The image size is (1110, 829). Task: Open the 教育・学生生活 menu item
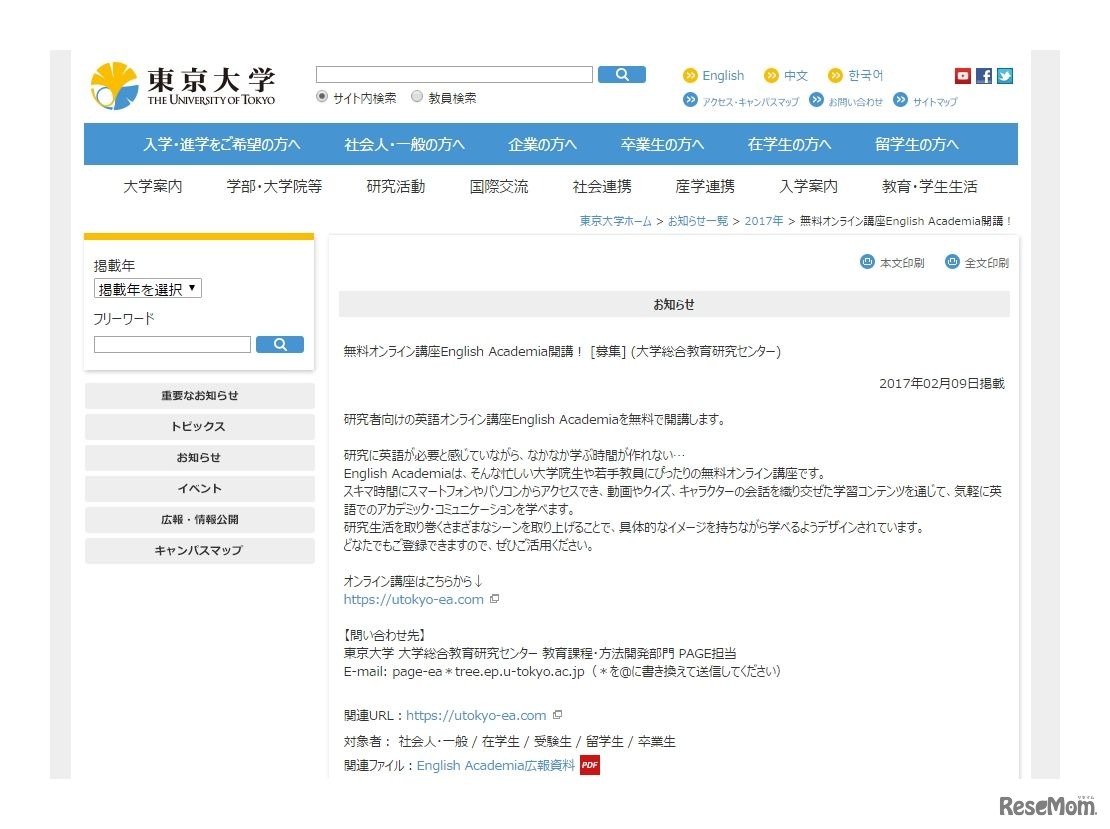(929, 186)
